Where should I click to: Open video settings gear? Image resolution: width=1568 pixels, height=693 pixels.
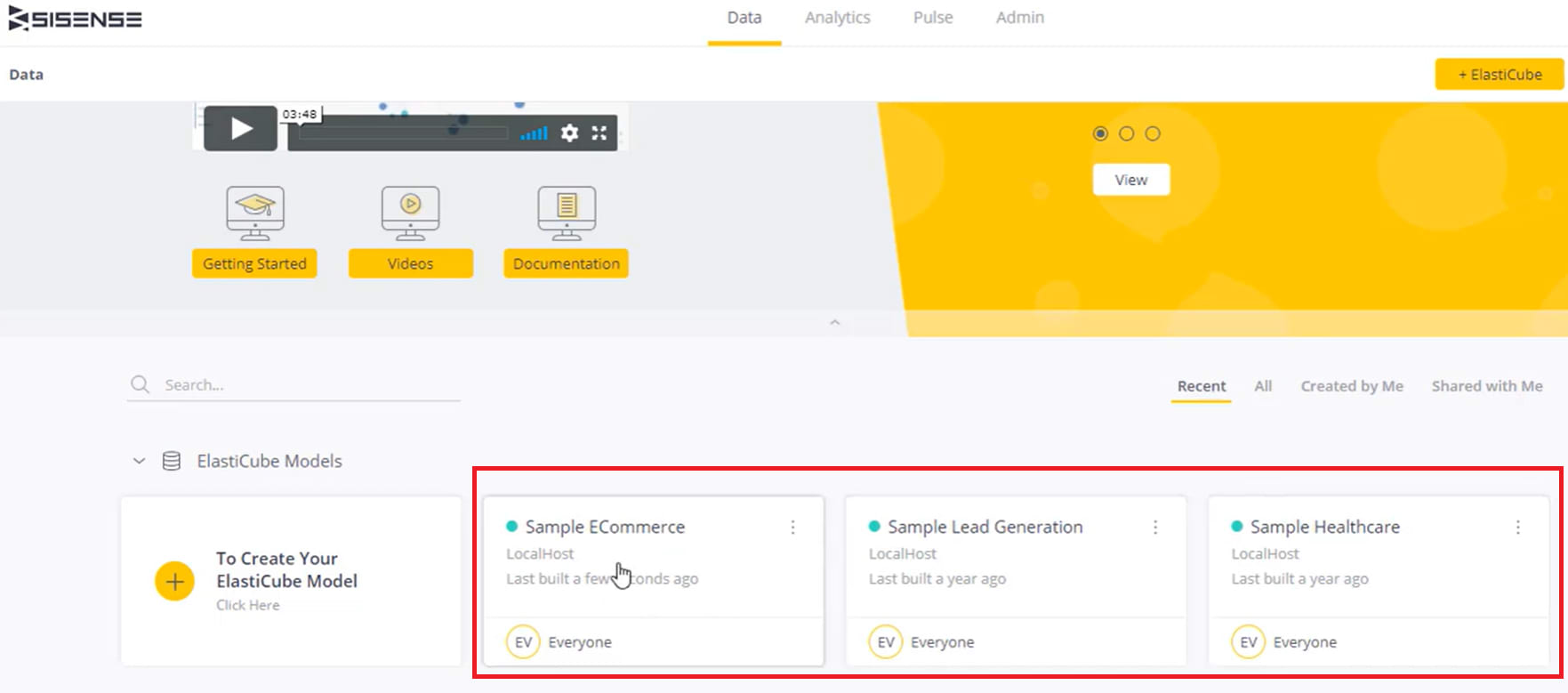569,133
